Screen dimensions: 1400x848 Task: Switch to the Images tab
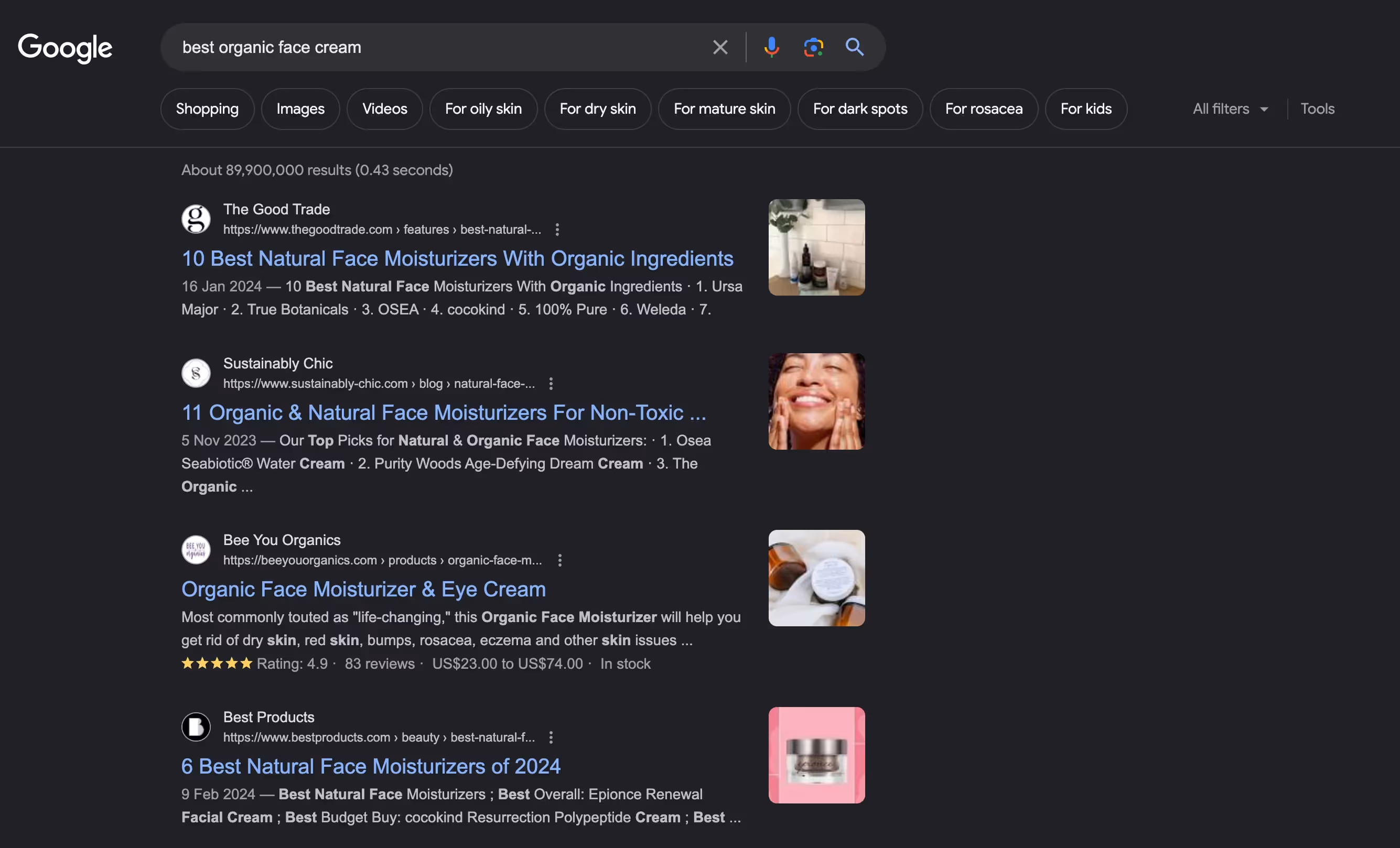(300, 109)
